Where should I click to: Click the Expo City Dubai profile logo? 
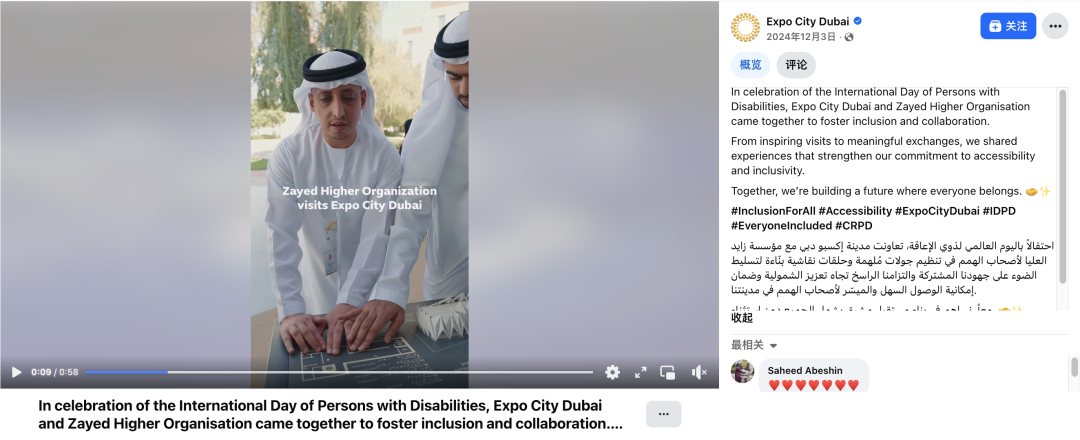(x=745, y=27)
